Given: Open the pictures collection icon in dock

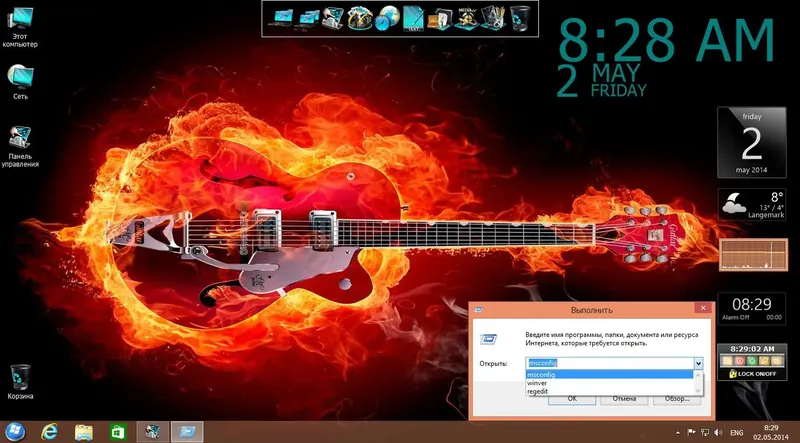Looking at the screenshot, I should 360,19.
